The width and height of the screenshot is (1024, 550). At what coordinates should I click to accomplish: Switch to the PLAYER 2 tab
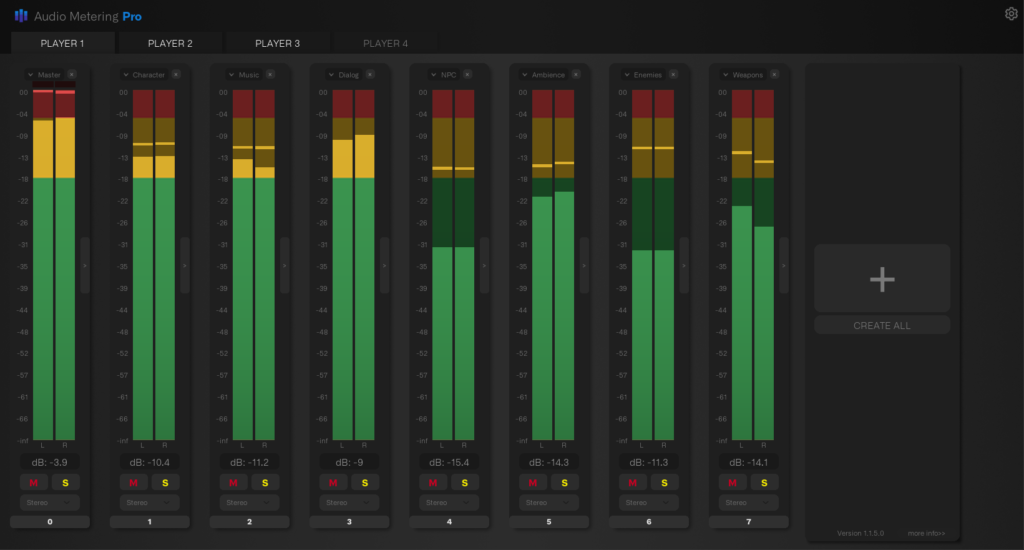170,43
